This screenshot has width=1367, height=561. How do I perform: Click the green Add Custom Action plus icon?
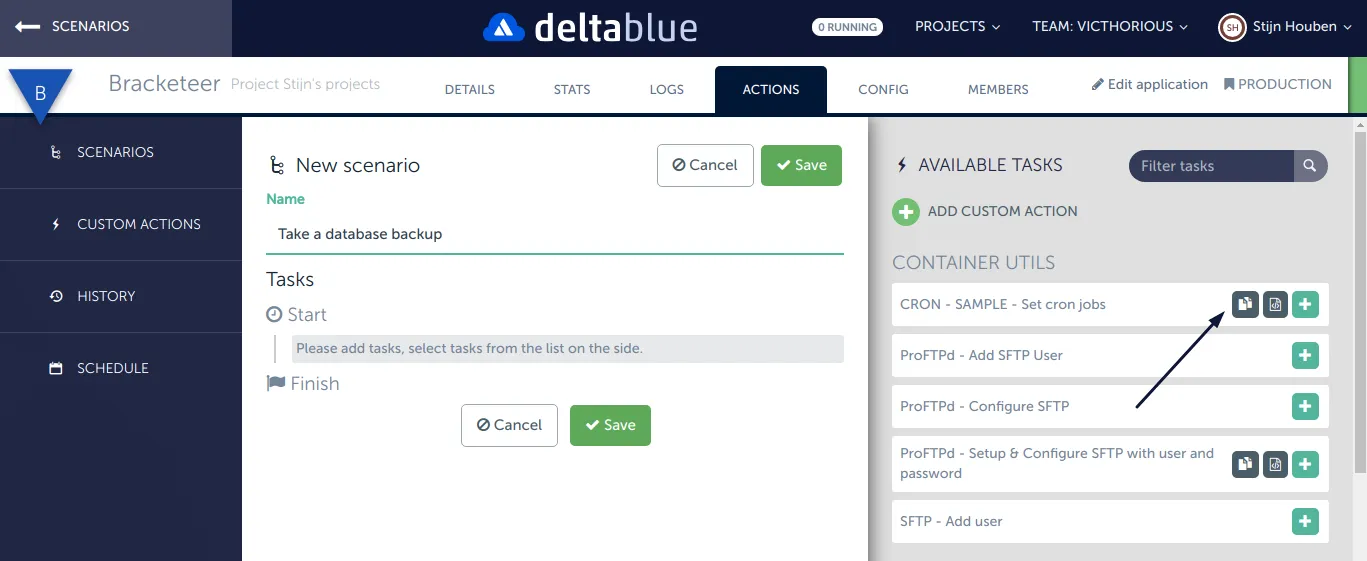coord(905,212)
